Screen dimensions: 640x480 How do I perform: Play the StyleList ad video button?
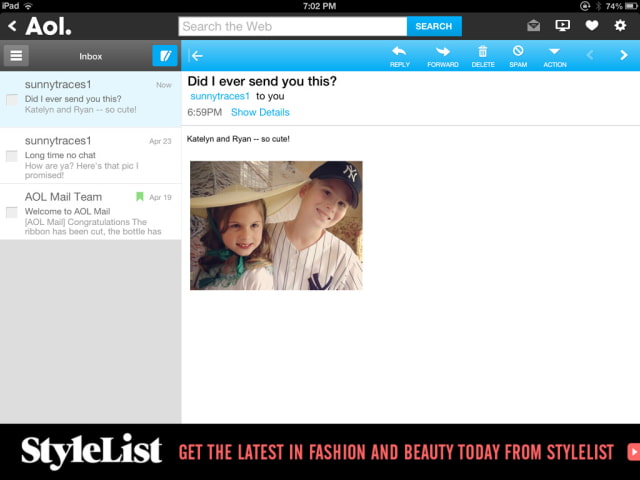(x=633, y=452)
